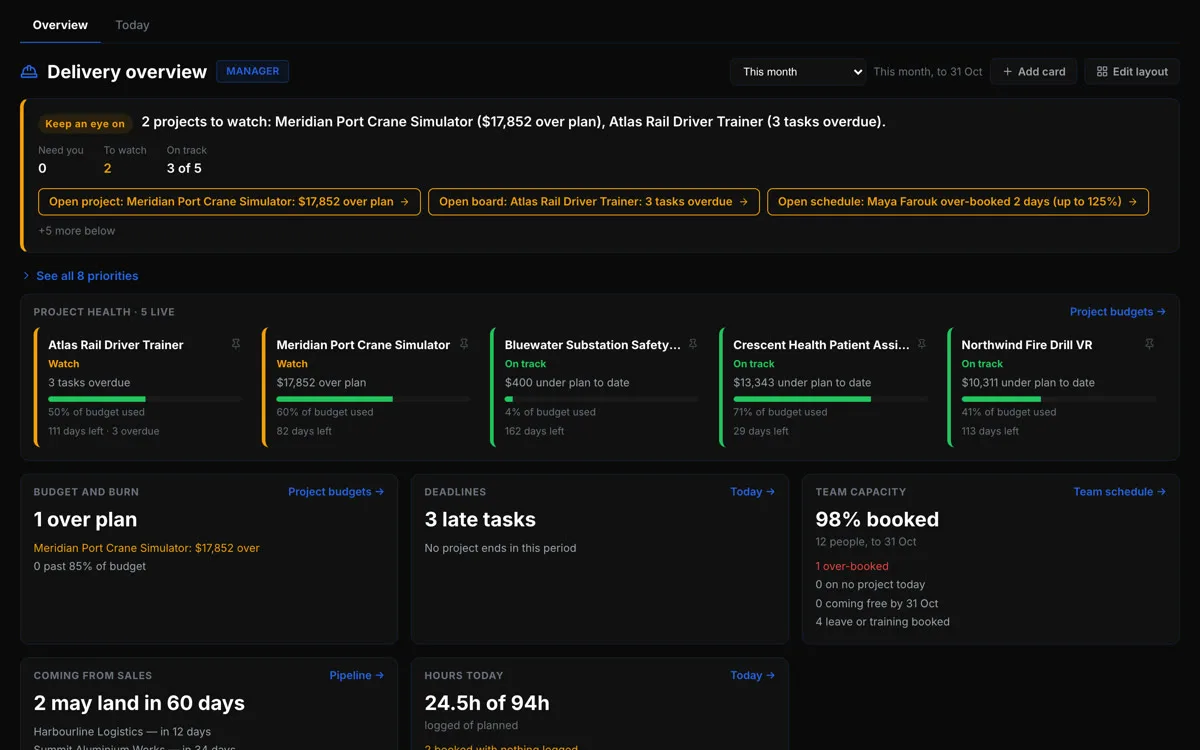Open Project budgets link in Budget and Burn
This screenshot has height=750, width=1200.
click(x=336, y=492)
